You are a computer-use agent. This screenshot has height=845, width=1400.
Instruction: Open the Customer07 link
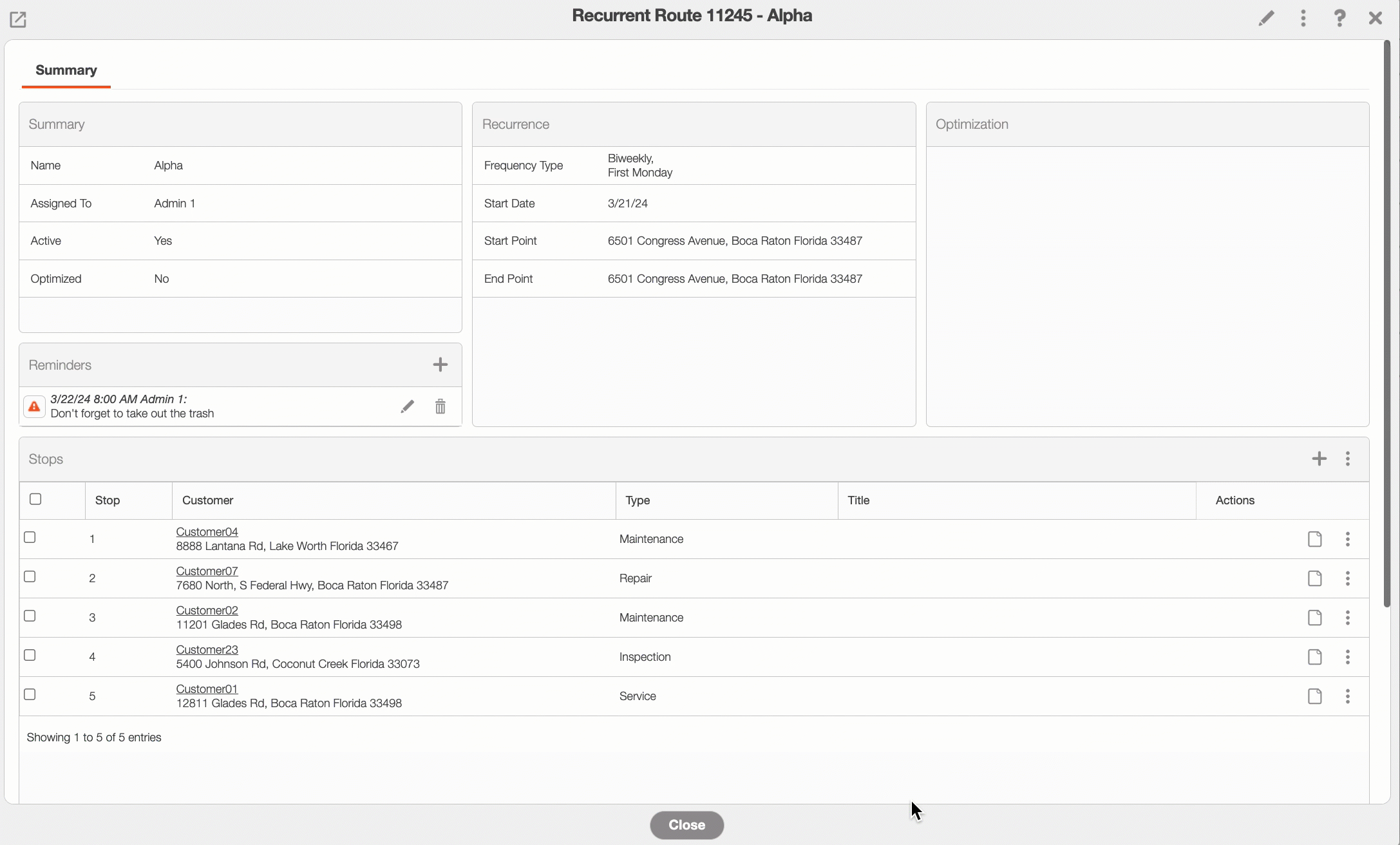point(207,571)
